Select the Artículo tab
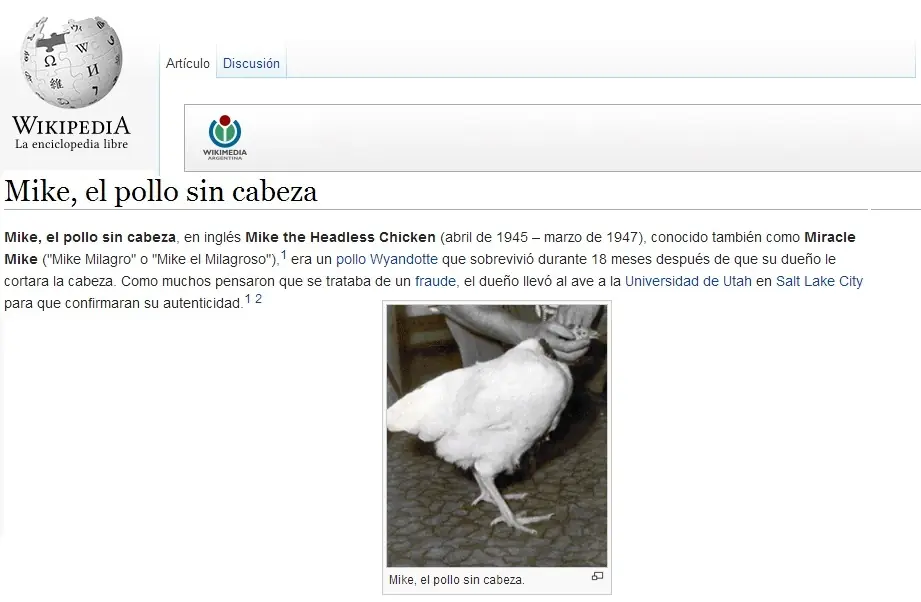Screen dimensions: 921x602 pos(188,63)
